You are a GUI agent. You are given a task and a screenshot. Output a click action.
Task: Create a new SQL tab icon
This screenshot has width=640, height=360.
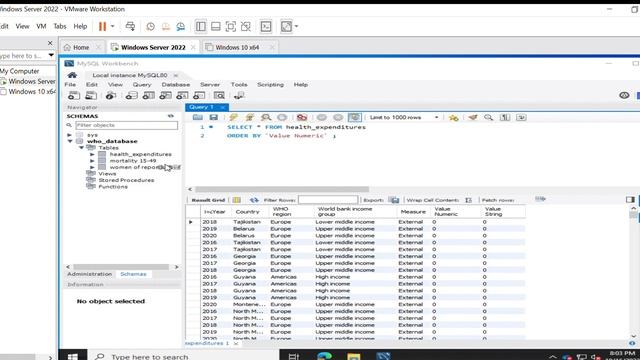click(73, 96)
